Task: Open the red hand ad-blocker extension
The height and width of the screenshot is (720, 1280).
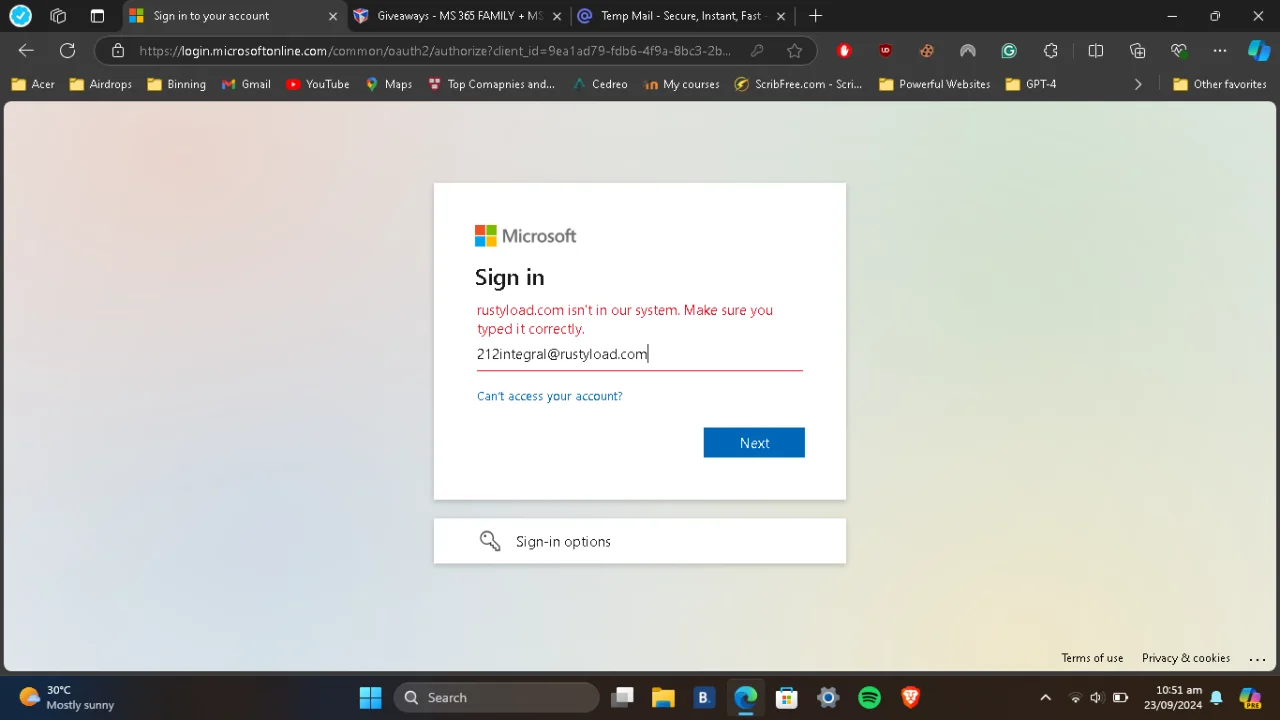Action: point(844,51)
